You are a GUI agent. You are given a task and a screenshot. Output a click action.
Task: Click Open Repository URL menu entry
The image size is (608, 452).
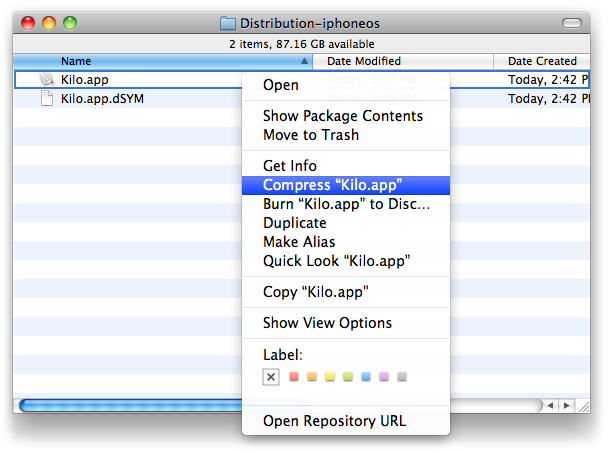(x=334, y=421)
